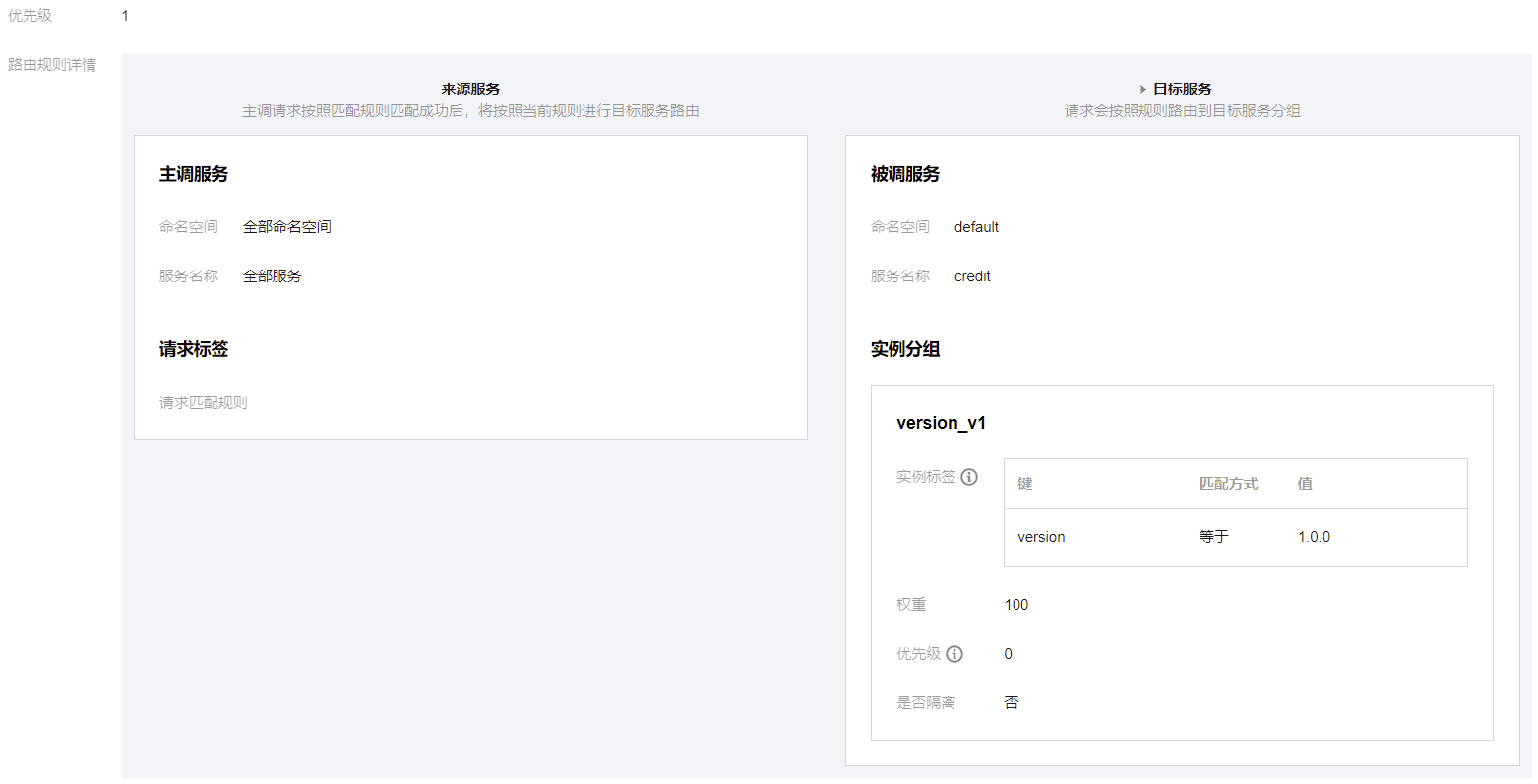This screenshot has width=1538, height=784.
Task: Click the info icon next to 优先级
Action: (x=954, y=654)
